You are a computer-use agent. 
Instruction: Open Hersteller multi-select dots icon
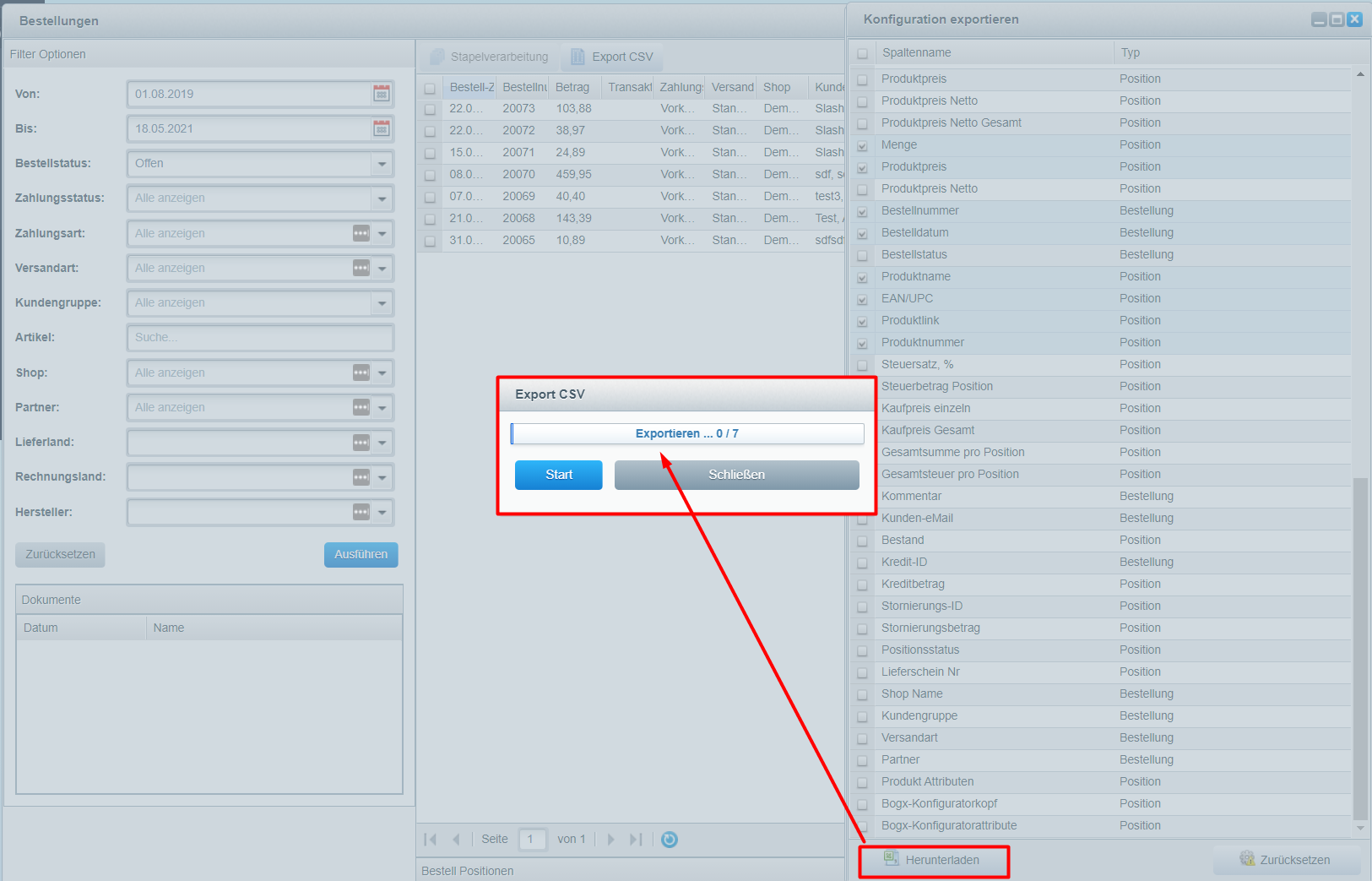[x=361, y=512]
